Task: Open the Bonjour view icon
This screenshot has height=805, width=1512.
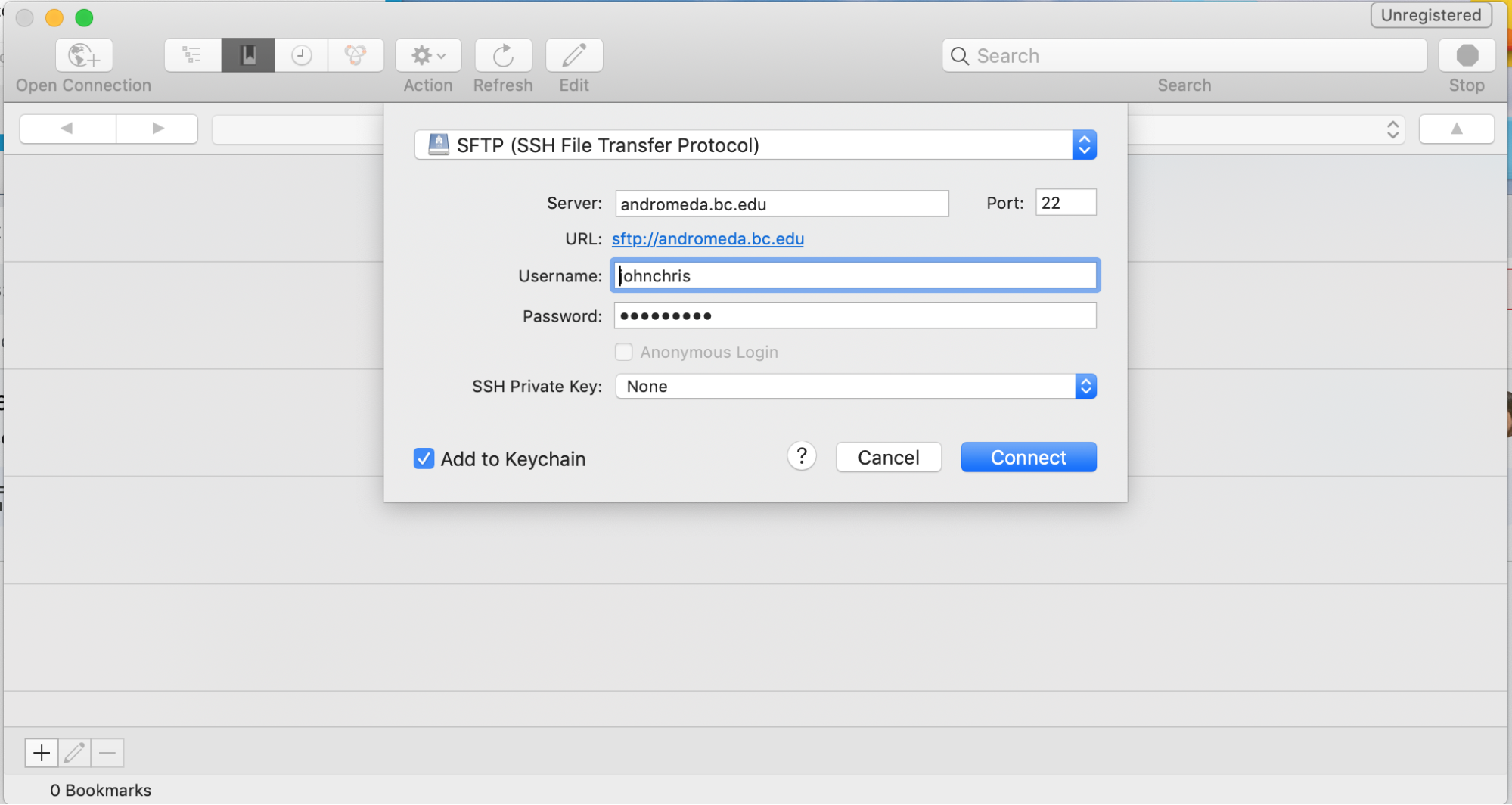Action: pos(355,55)
